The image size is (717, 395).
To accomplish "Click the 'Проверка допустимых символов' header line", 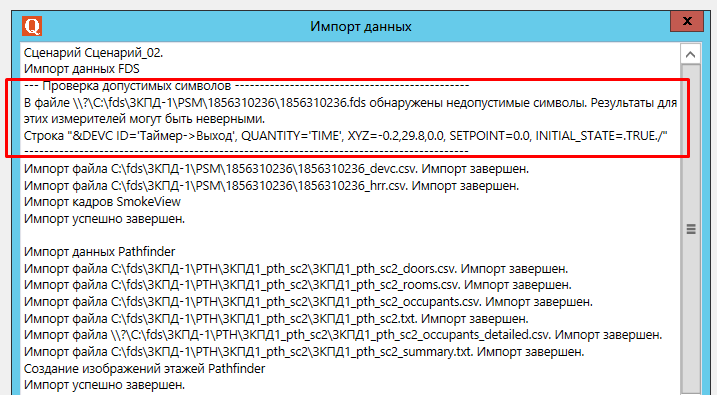I will coord(246,86).
